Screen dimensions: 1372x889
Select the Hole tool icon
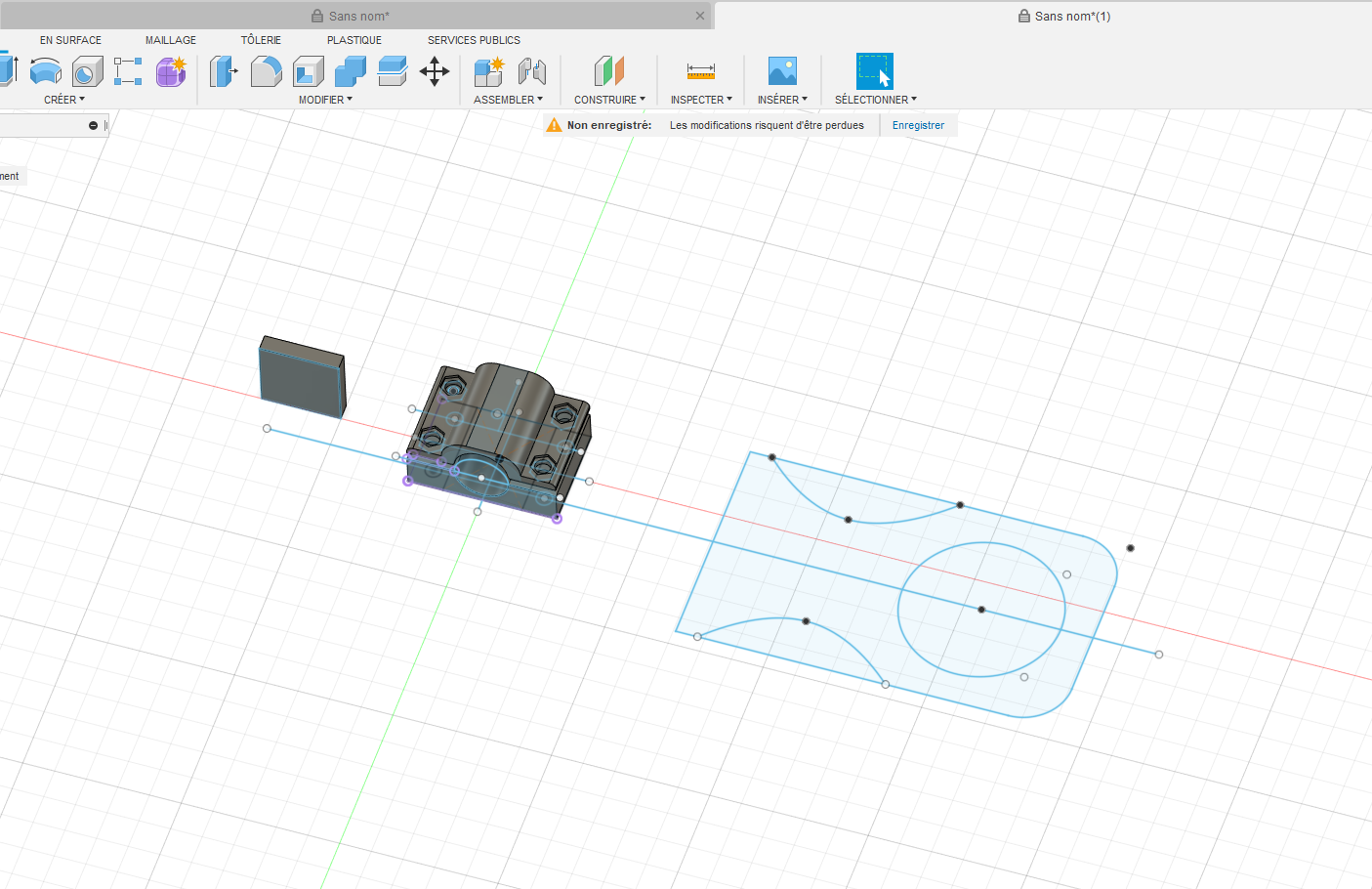coord(88,71)
